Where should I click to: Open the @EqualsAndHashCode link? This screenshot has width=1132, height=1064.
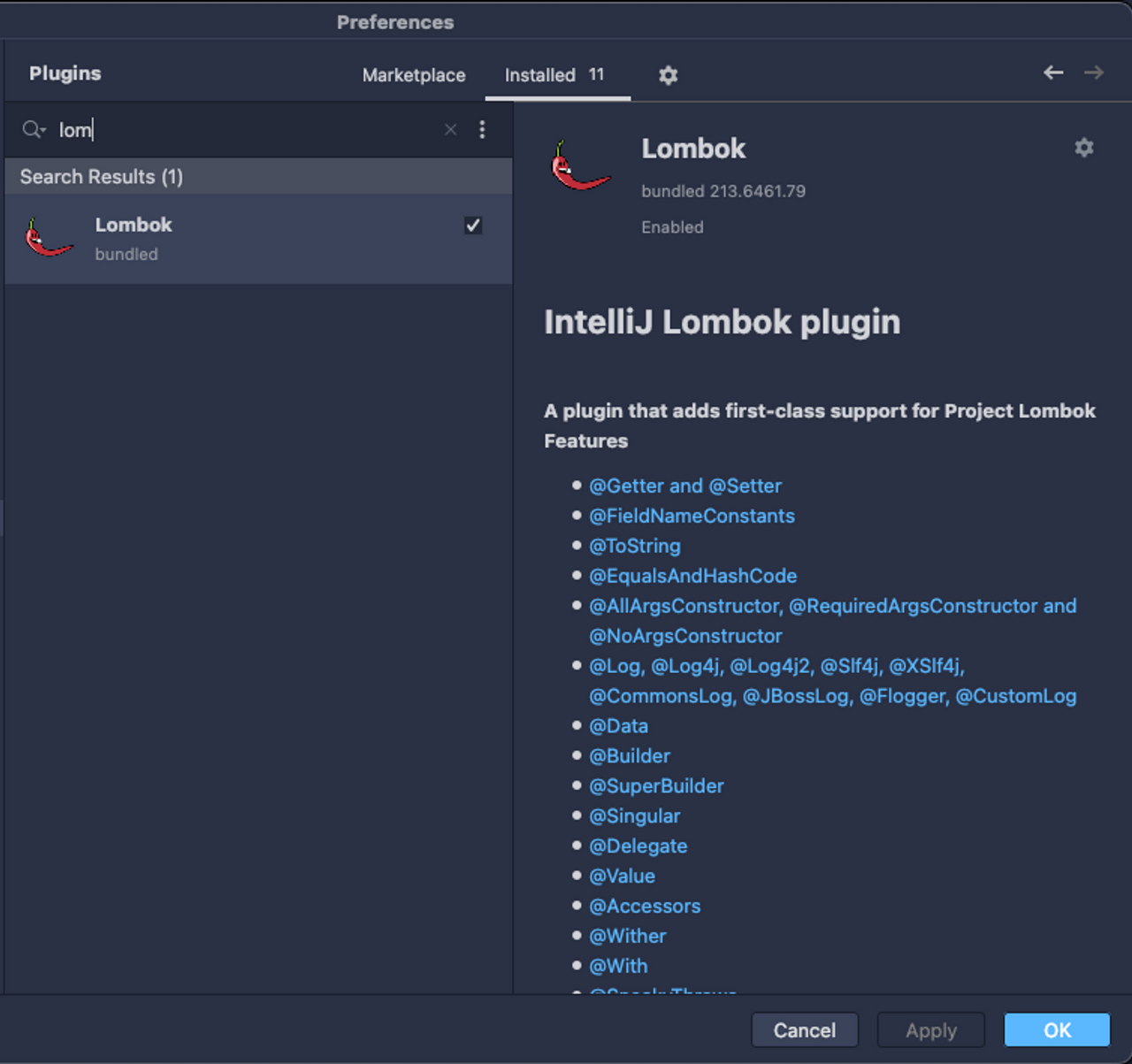693,576
